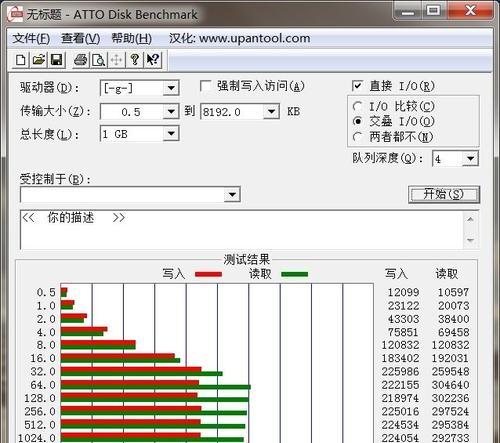Minimize the ATTO Disk Benchmark window
Image resolution: width=500 pixels, height=443 pixels.
point(408,11)
